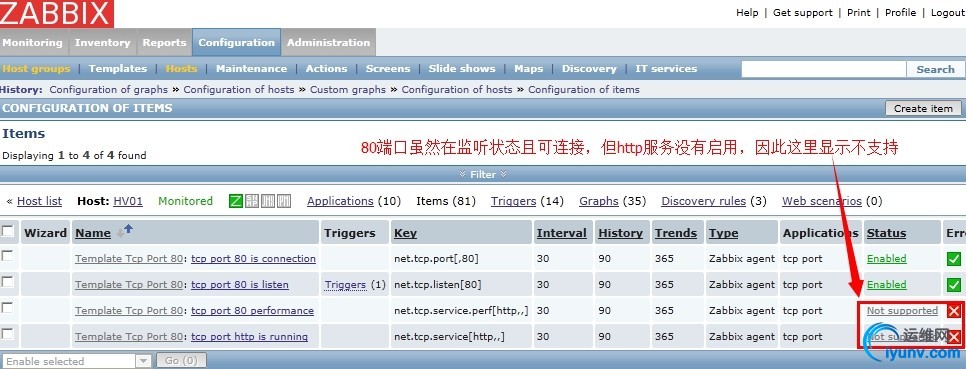Click the ZABBIX logo
966x369 pixels.
[x=57, y=14]
